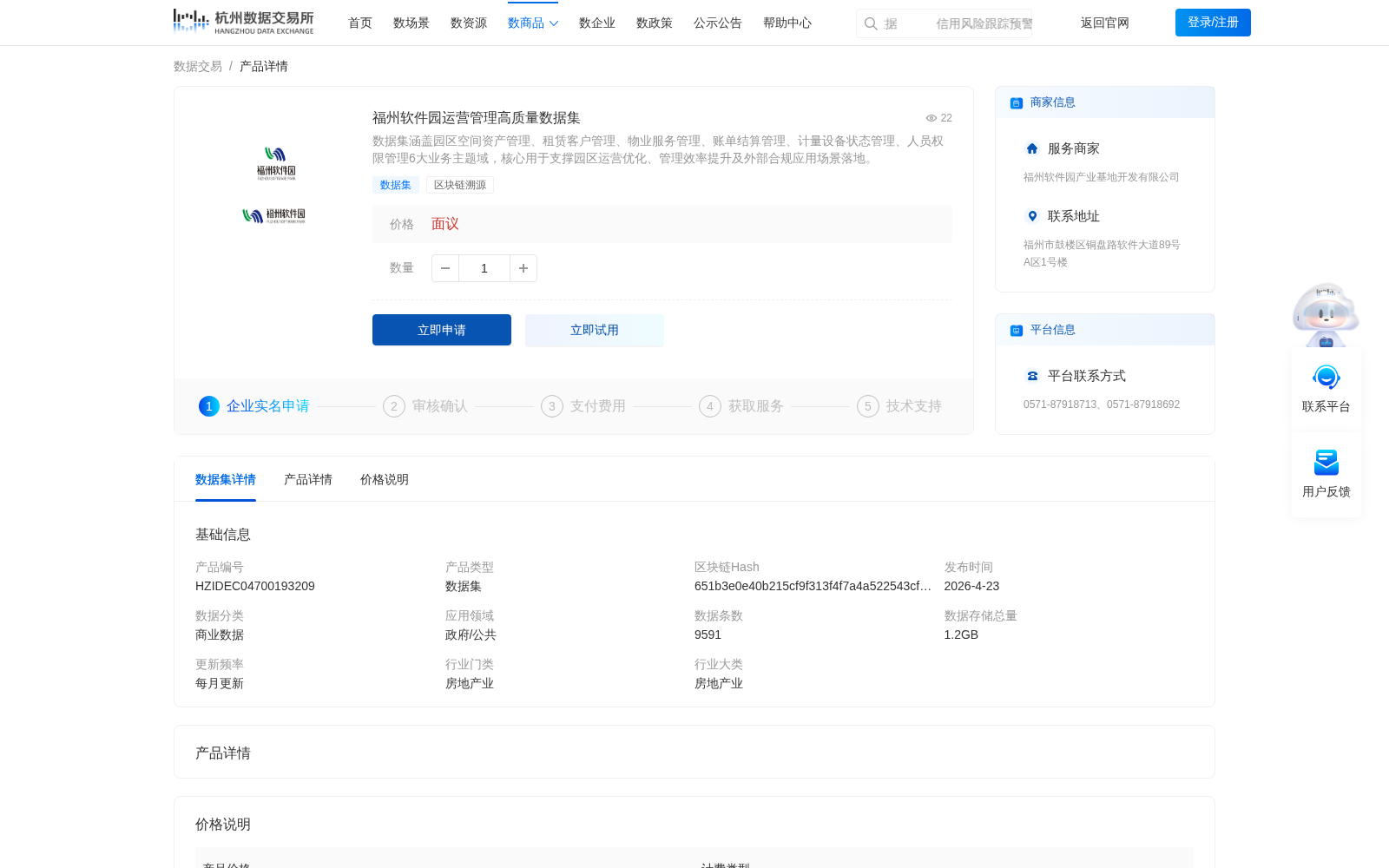This screenshot has height=868, width=1389.
Task: Click the 立即申请 button
Action: click(x=442, y=330)
